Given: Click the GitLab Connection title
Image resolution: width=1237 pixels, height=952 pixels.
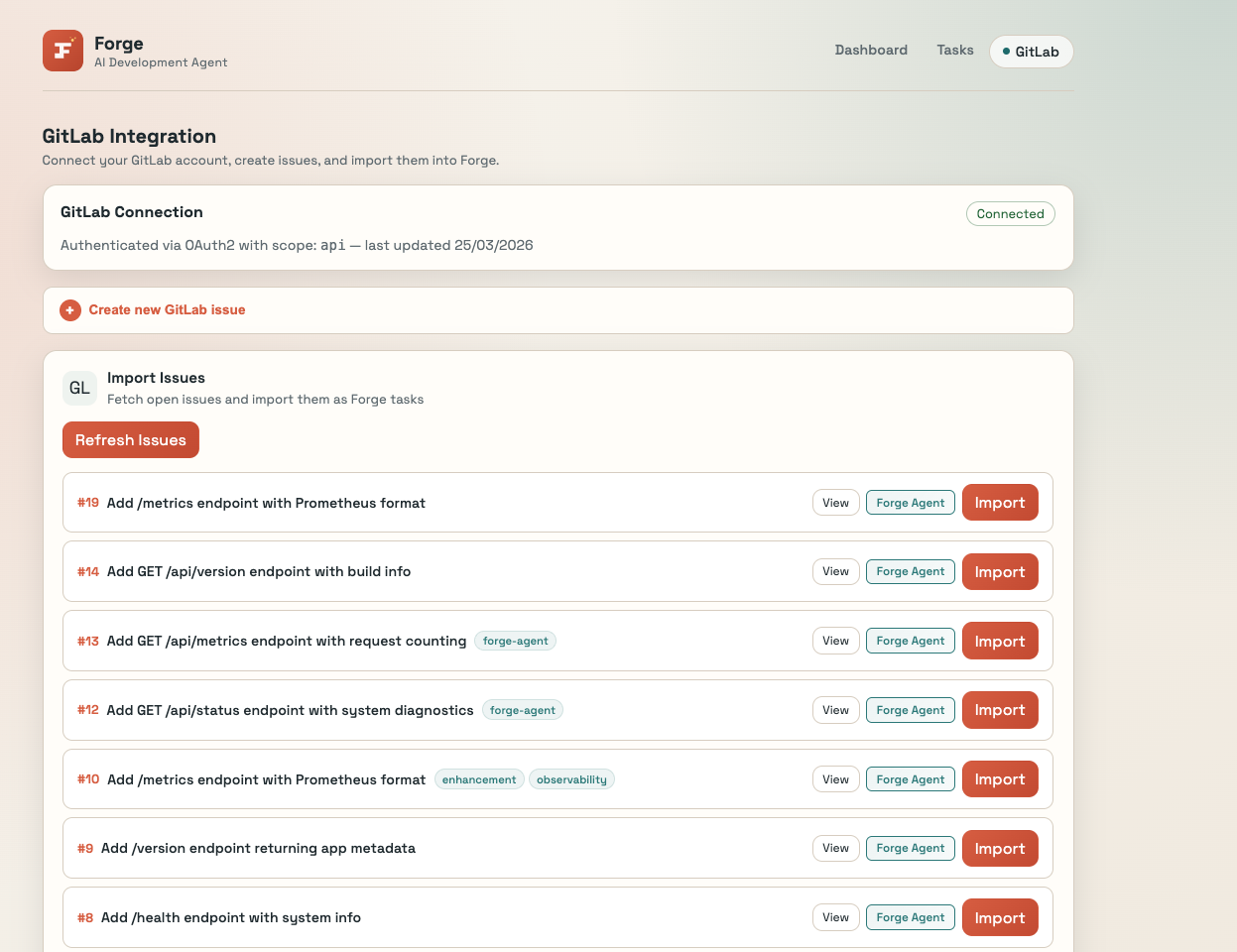Looking at the screenshot, I should [132, 212].
